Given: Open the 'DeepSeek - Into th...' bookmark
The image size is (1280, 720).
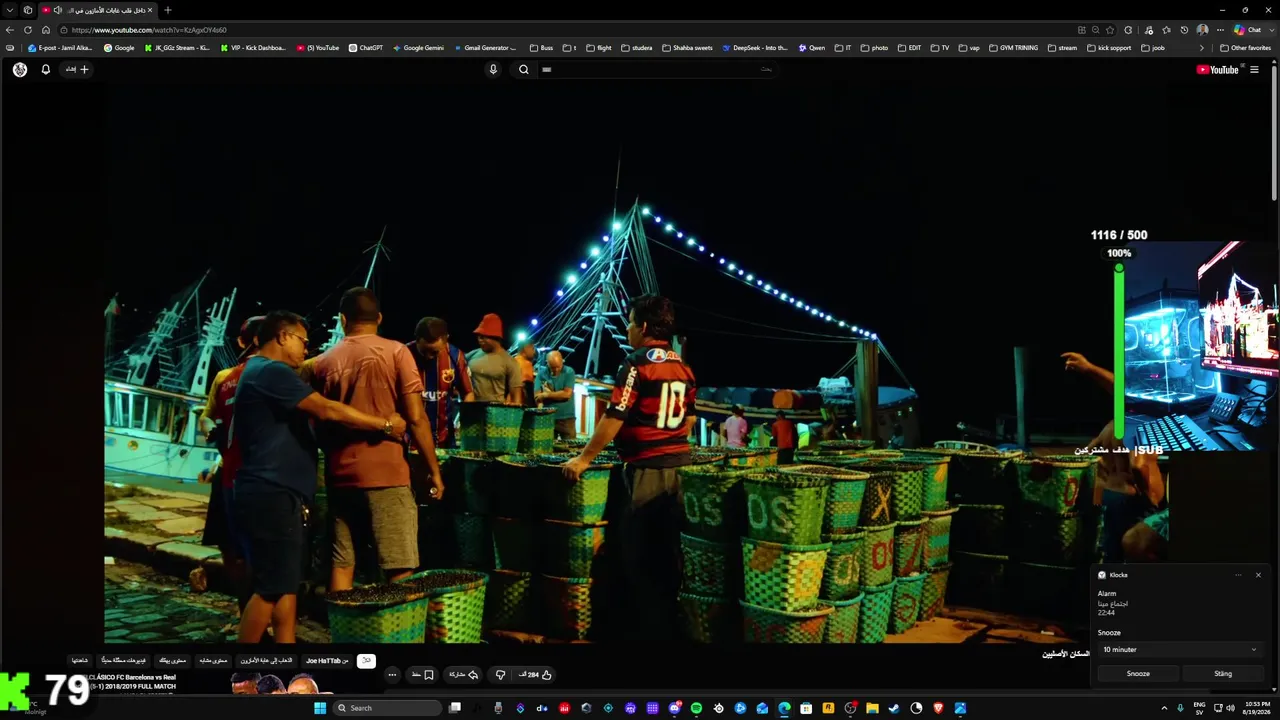Looking at the screenshot, I should point(755,48).
